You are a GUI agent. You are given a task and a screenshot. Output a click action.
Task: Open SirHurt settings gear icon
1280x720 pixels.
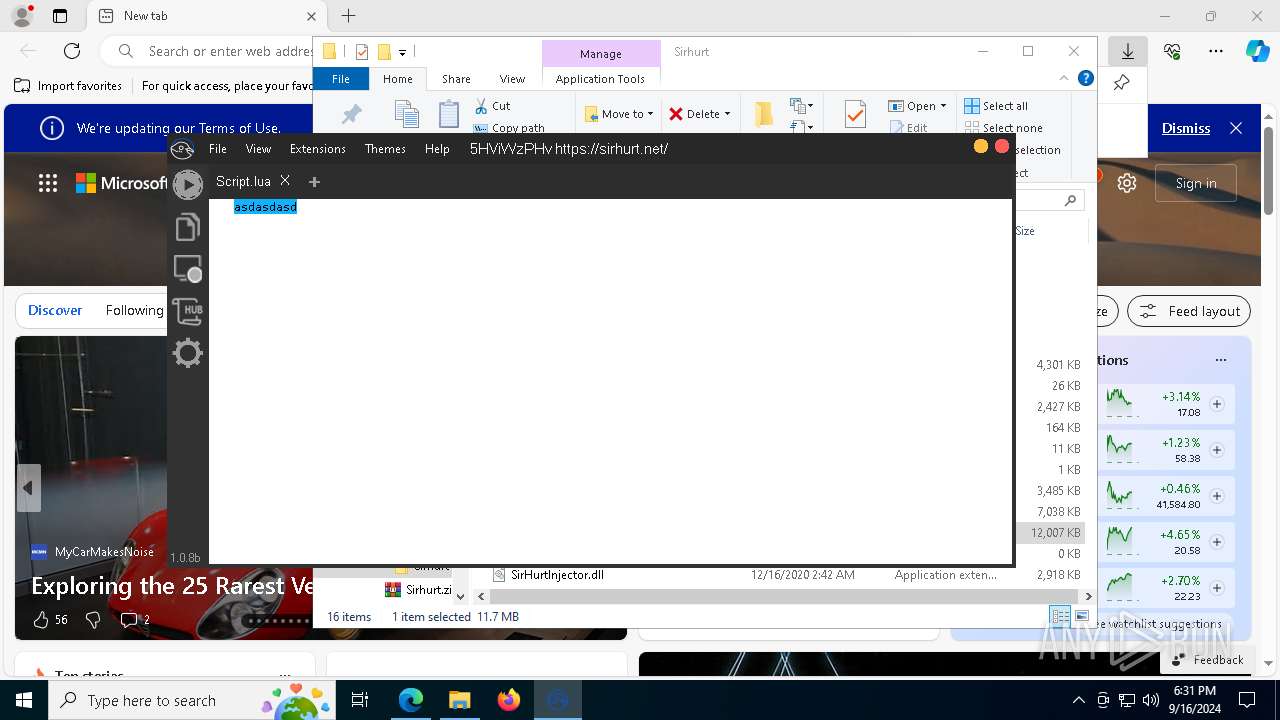coord(187,353)
